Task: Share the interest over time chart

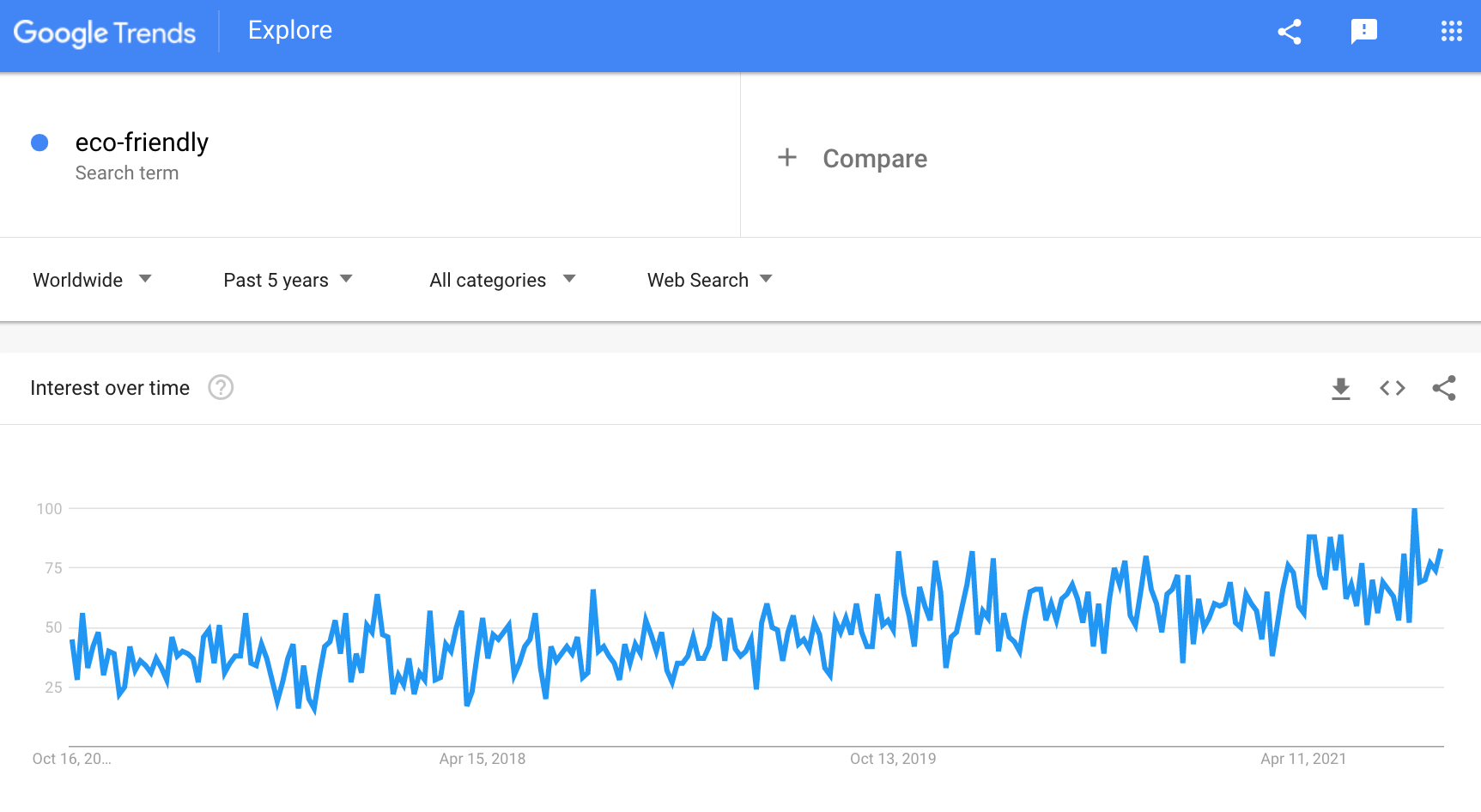Action: (1444, 388)
